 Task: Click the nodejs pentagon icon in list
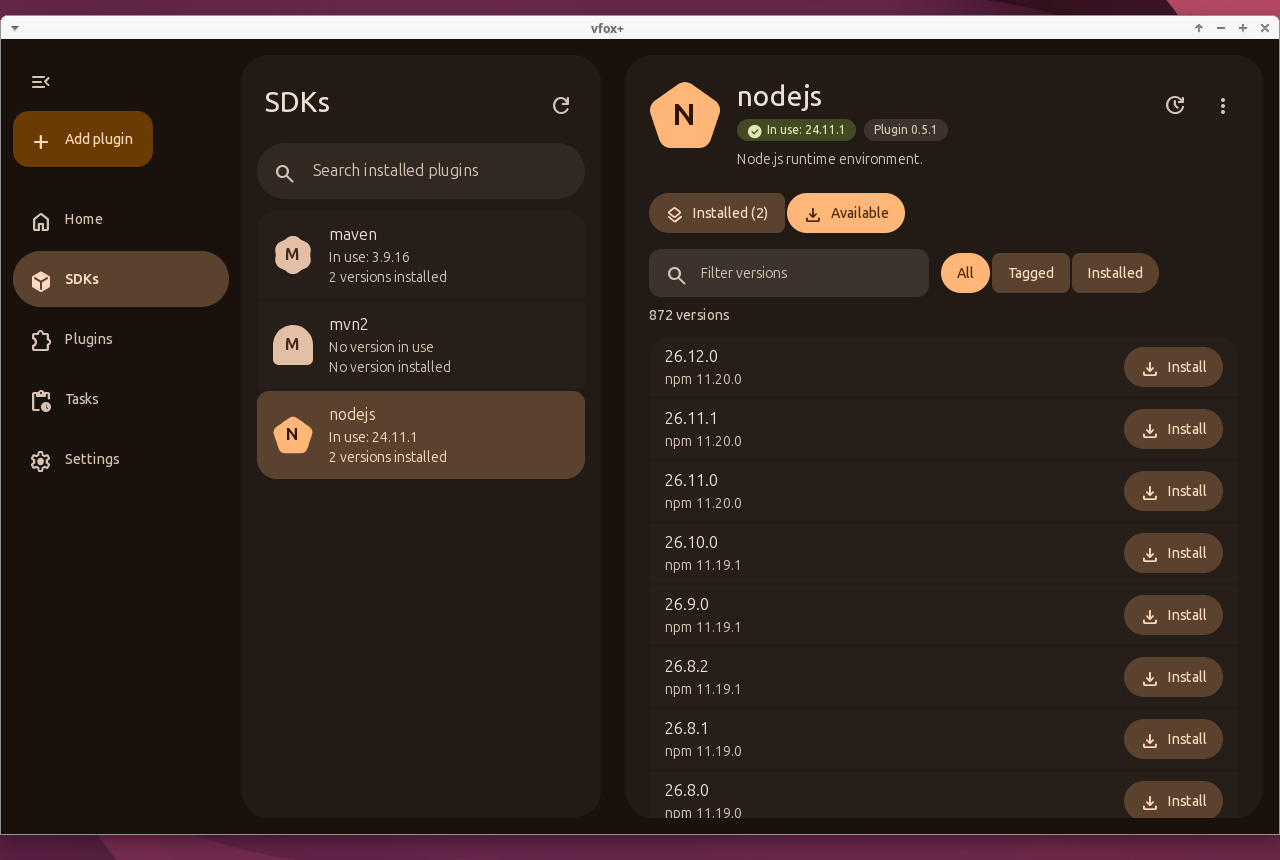tap(293, 435)
